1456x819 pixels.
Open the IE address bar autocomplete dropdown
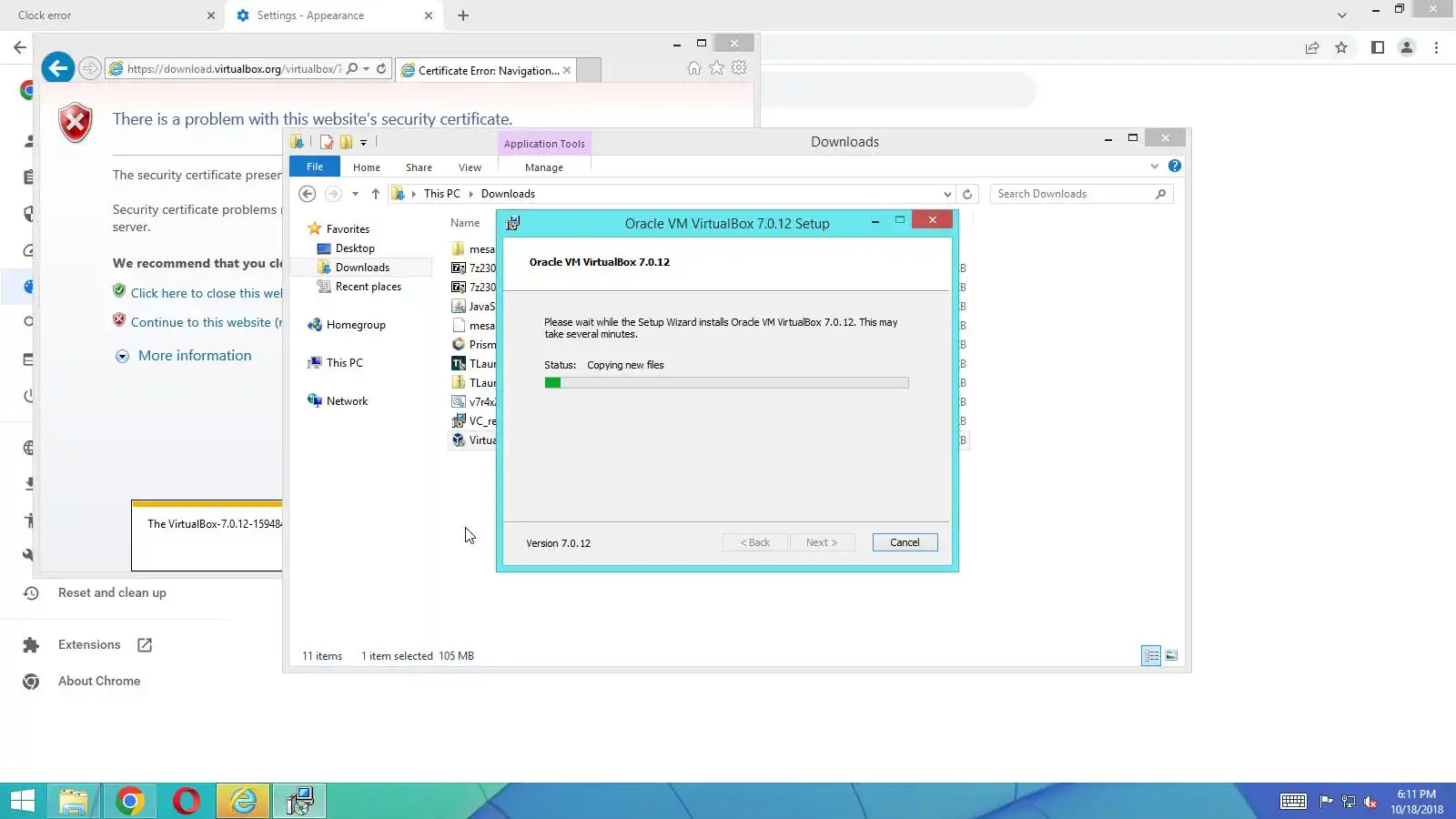click(366, 69)
